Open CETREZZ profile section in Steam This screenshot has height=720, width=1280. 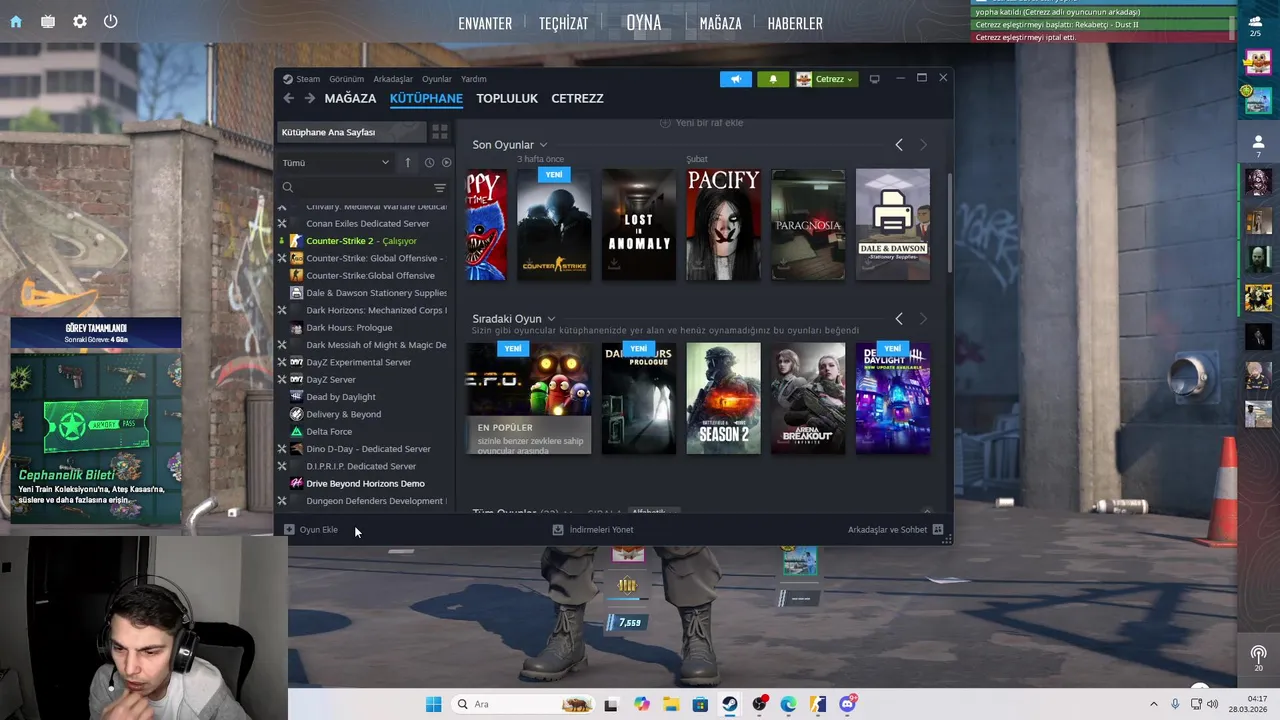point(577,98)
